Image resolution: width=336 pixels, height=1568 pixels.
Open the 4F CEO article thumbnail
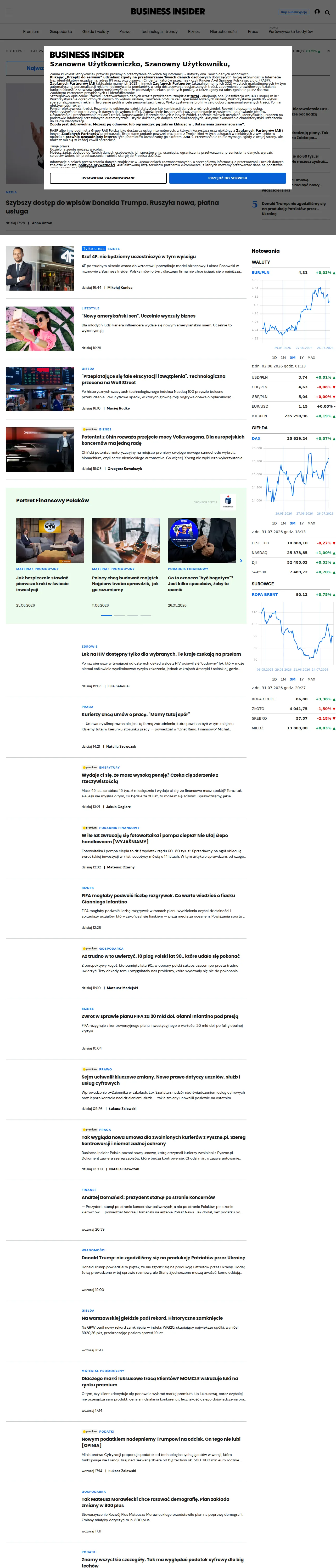click(x=40, y=268)
